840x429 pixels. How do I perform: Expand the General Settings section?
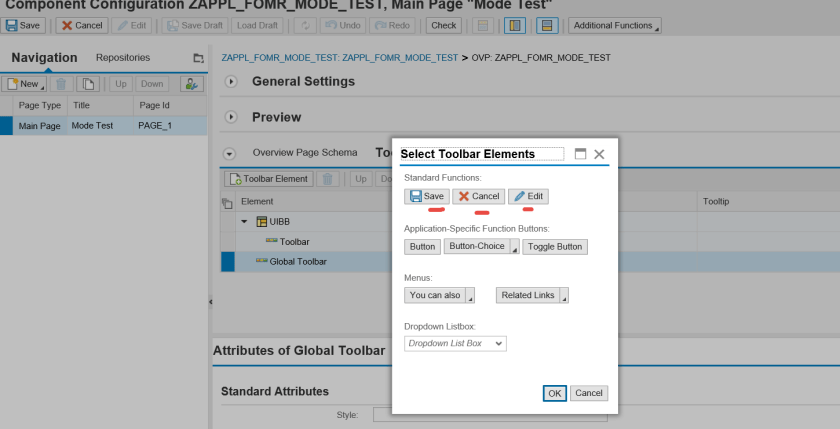point(231,81)
